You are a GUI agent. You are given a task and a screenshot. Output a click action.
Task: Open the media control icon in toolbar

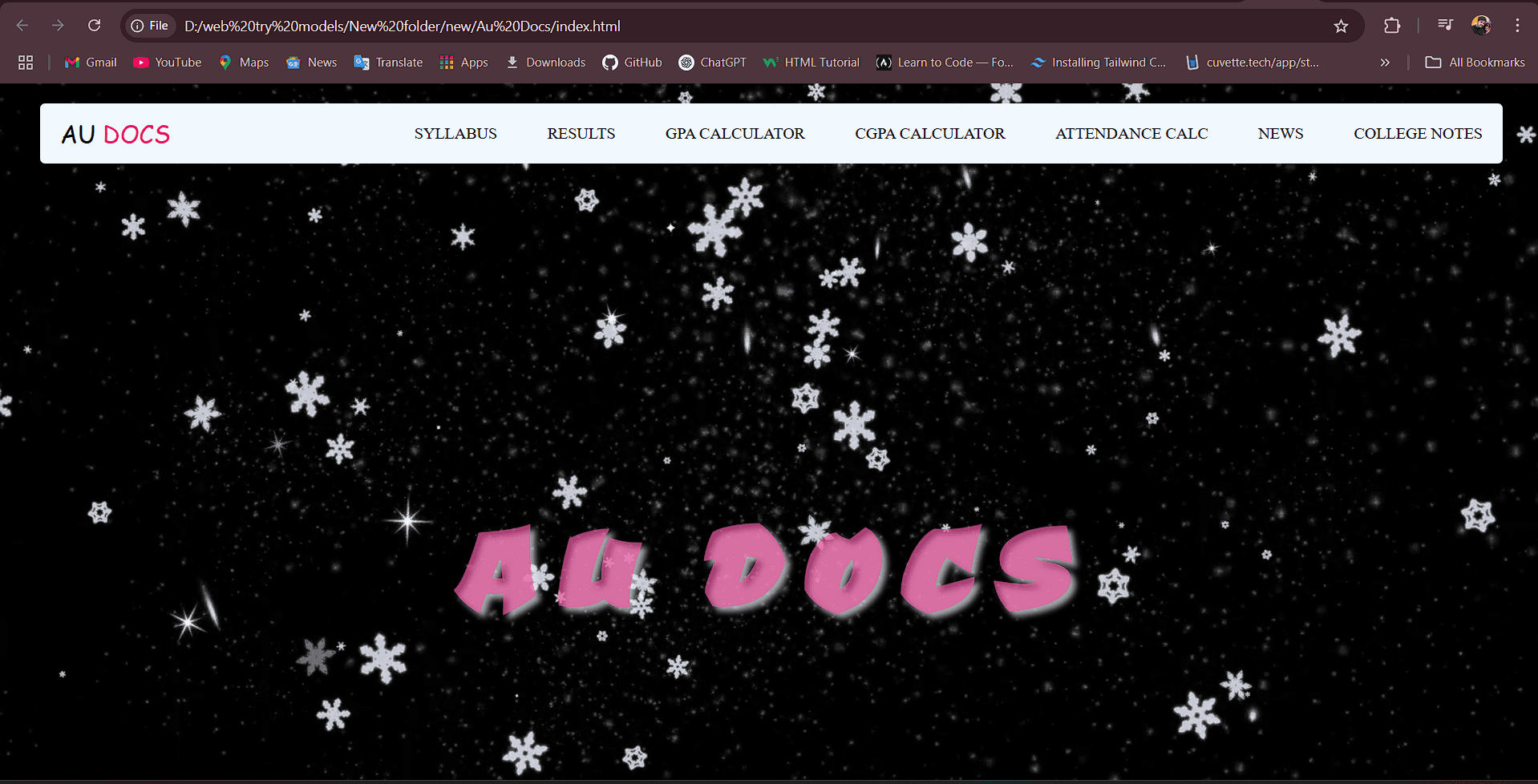coord(1445,26)
